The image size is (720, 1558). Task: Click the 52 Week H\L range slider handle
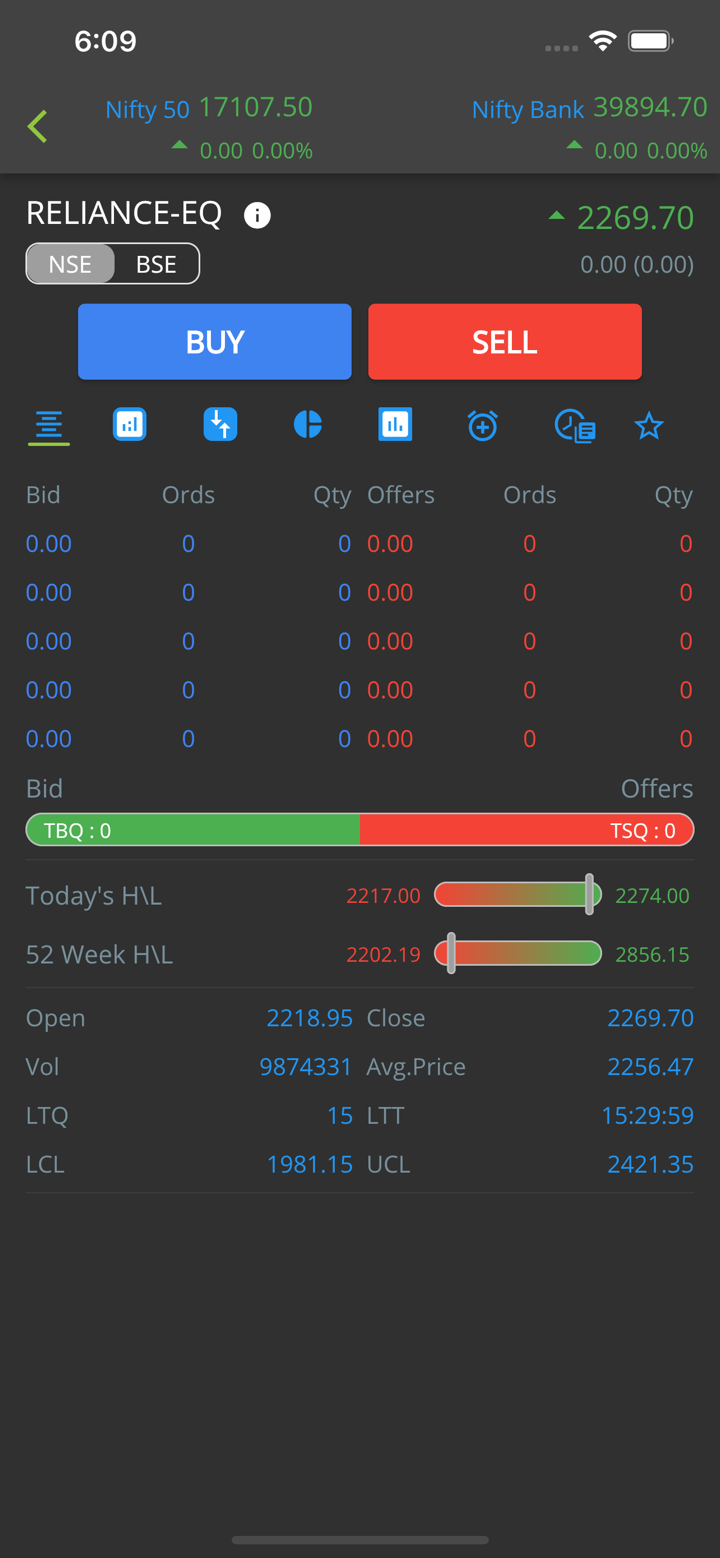coord(451,954)
